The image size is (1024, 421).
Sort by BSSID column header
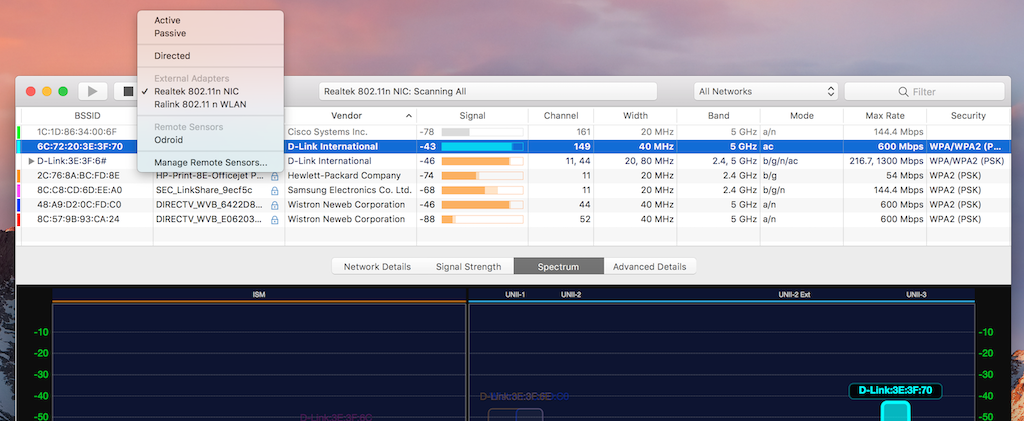pos(88,116)
